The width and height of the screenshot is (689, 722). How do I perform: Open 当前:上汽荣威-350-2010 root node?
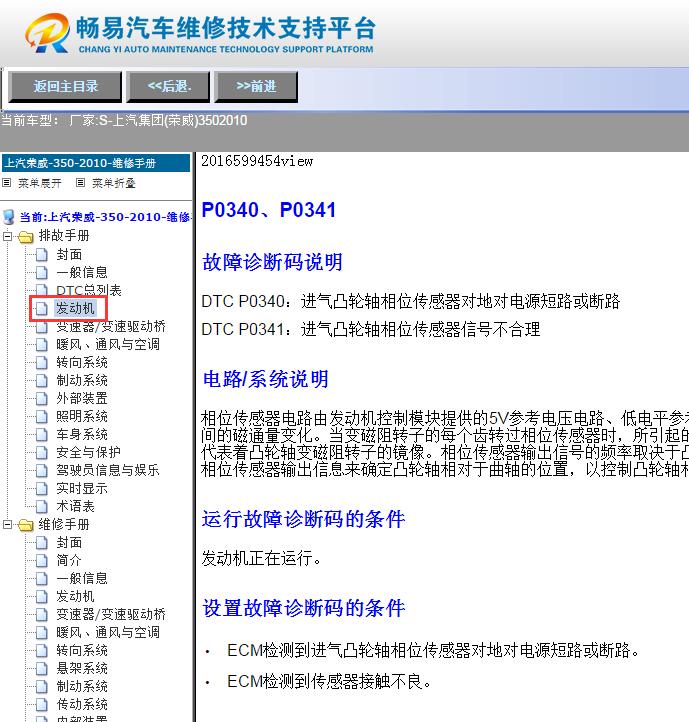105,217
